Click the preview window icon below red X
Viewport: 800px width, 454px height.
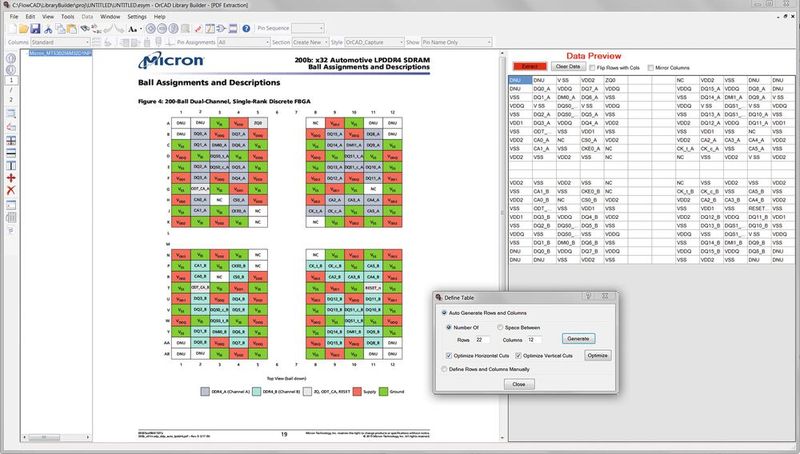coord(11,205)
